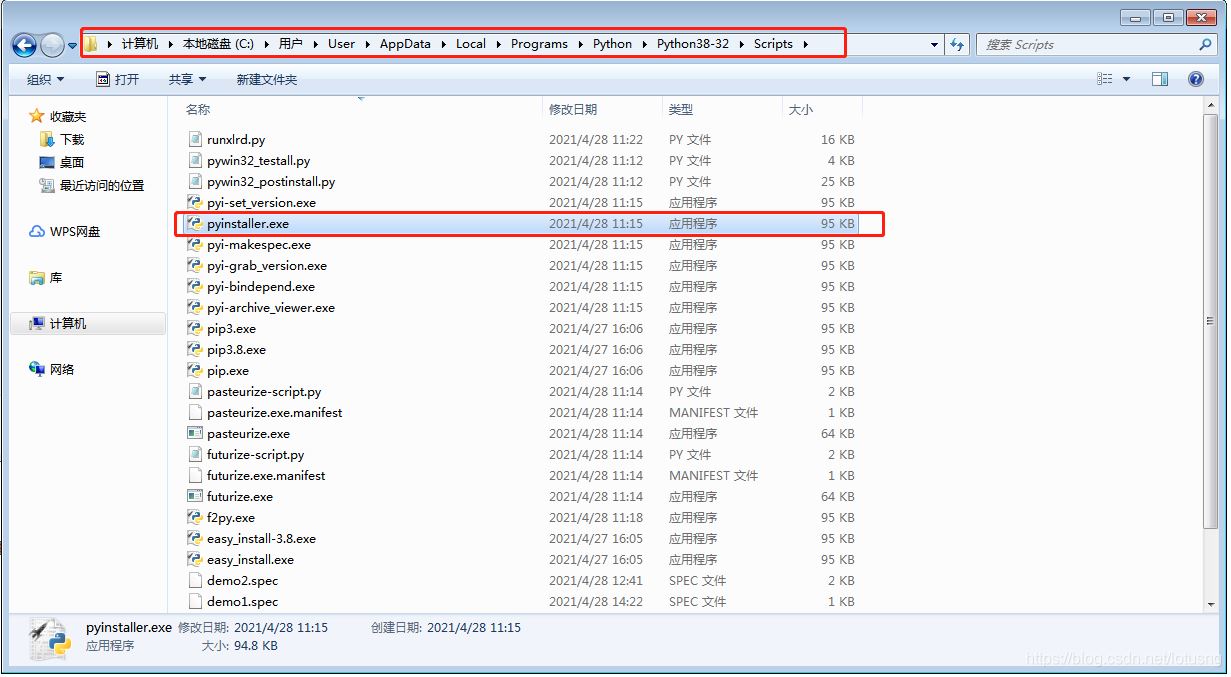
Task: Click the Back navigation arrow button
Action: pyautogui.click(x=24, y=45)
